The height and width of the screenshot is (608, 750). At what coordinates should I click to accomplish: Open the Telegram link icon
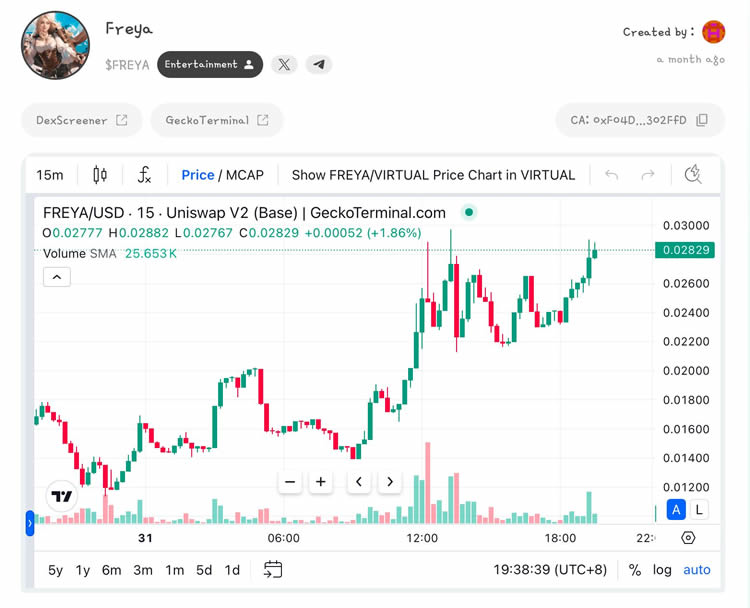tap(318, 64)
